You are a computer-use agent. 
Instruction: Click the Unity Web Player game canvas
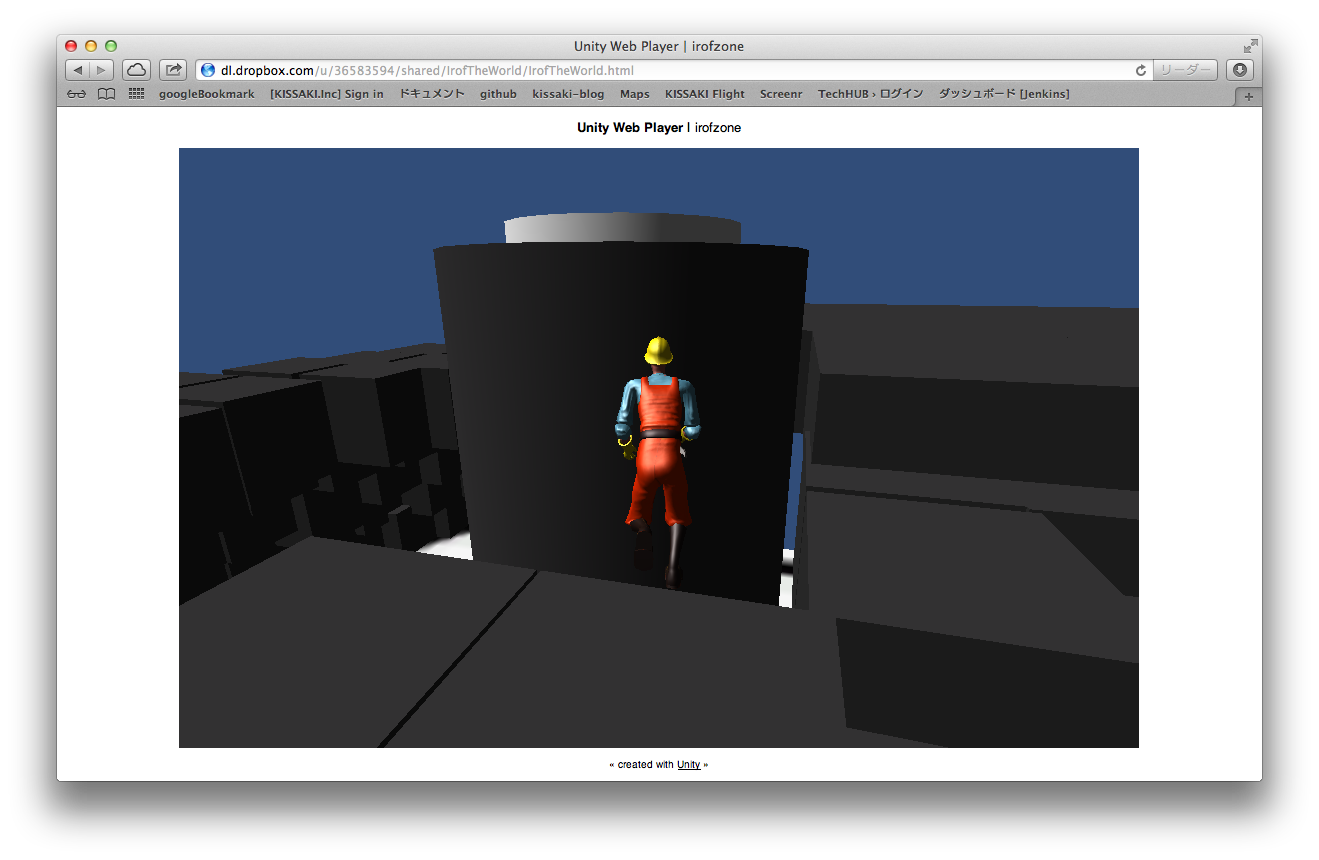pos(659,448)
